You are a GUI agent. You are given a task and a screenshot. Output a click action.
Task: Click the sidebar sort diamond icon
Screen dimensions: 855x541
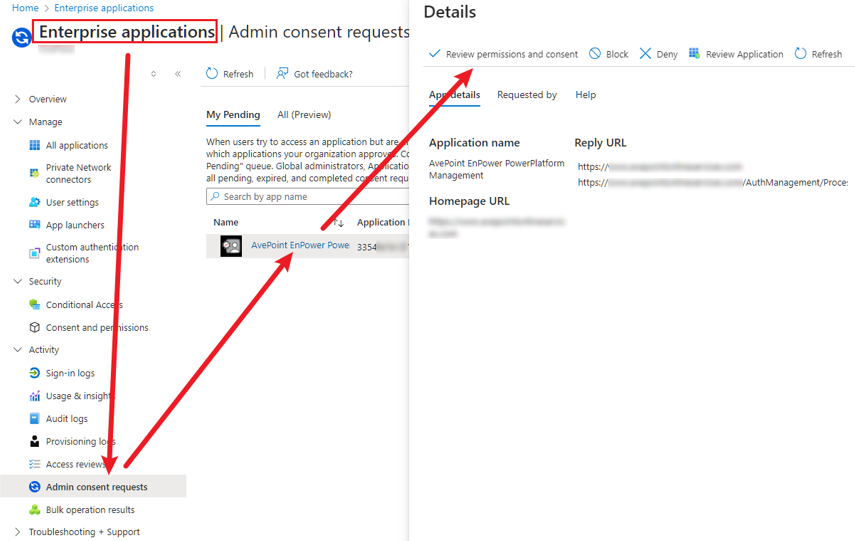[x=154, y=74]
